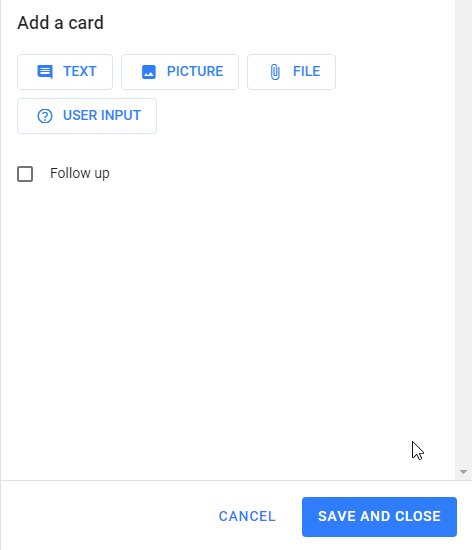This screenshot has width=472, height=550.
Task: Click the image icon on PICTURE button
Action: coord(149,72)
